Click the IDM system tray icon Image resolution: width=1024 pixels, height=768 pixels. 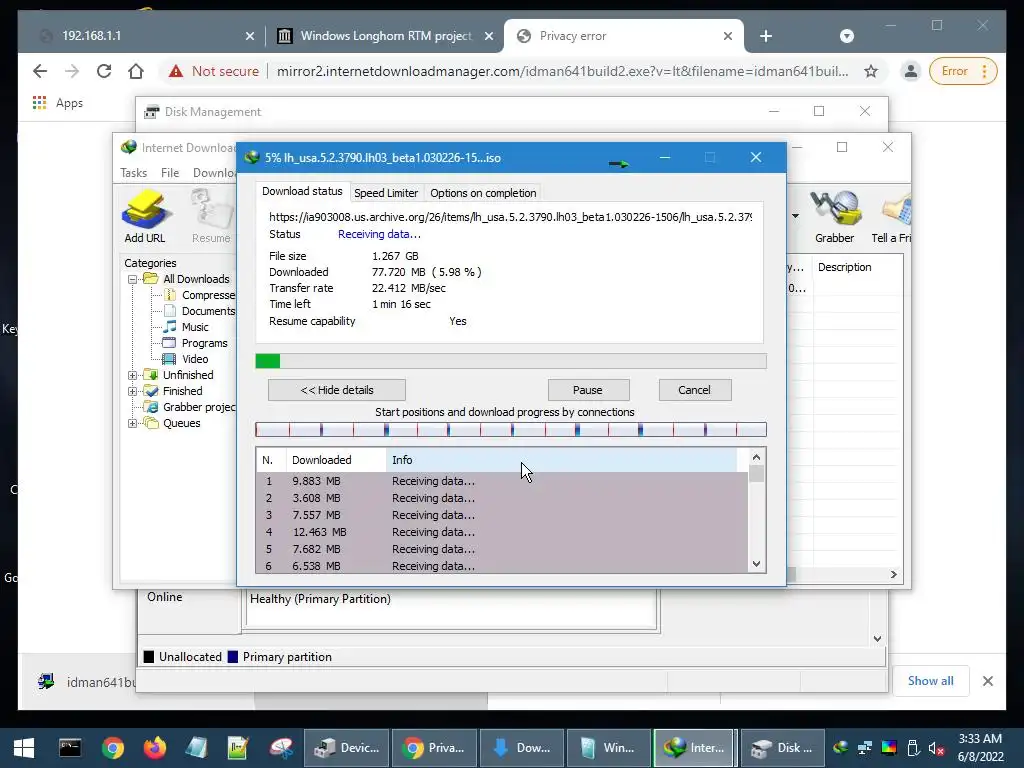point(840,748)
